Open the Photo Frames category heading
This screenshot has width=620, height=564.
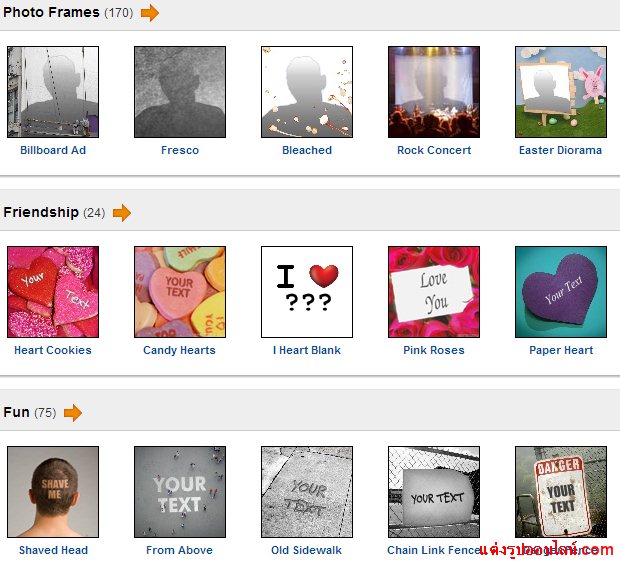click(51, 13)
